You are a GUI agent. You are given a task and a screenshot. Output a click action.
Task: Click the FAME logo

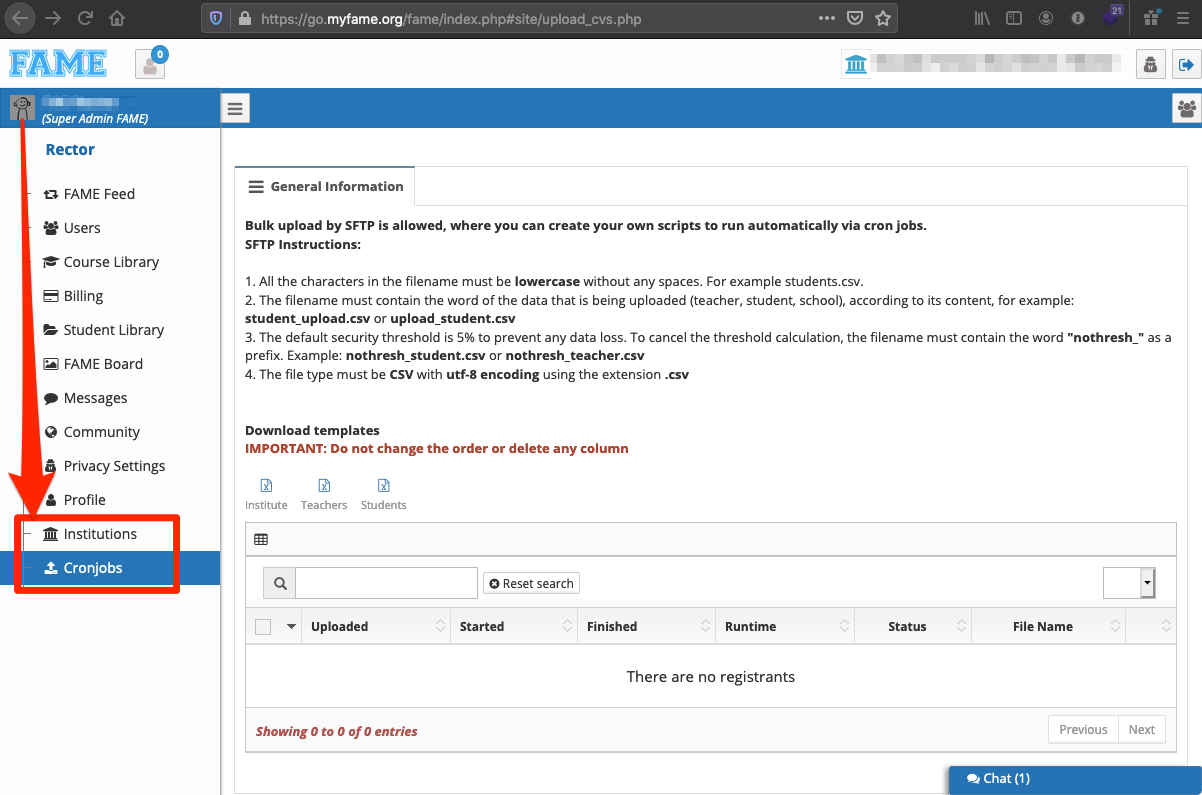[58, 64]
